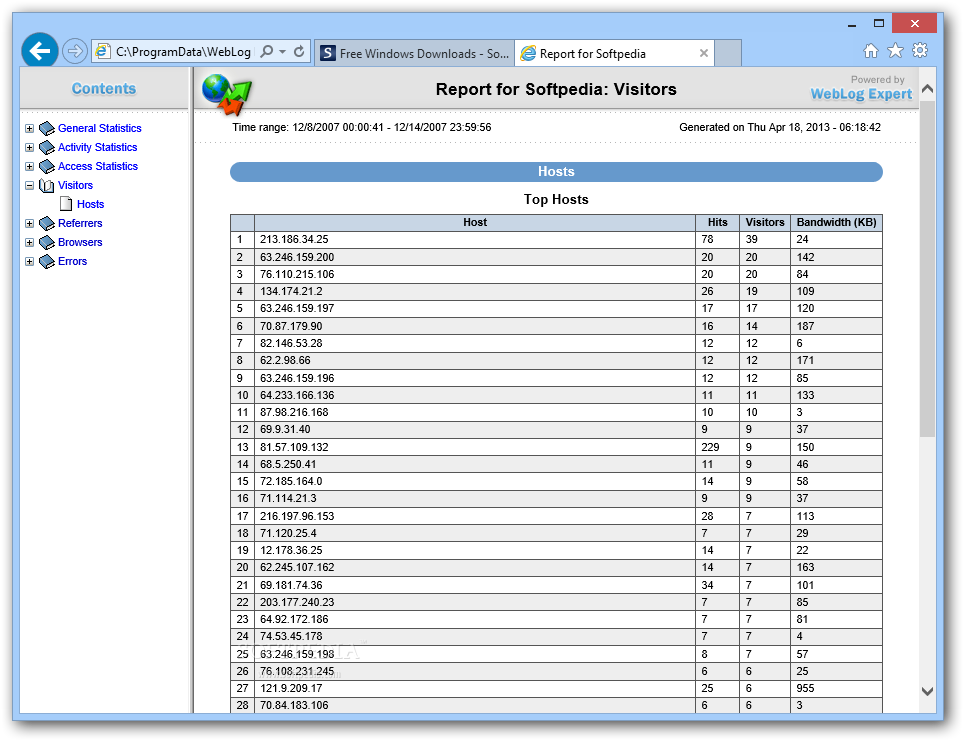Expand the Referrers tree node
This screenshot has width=964, height=741.
click(30, 224)
